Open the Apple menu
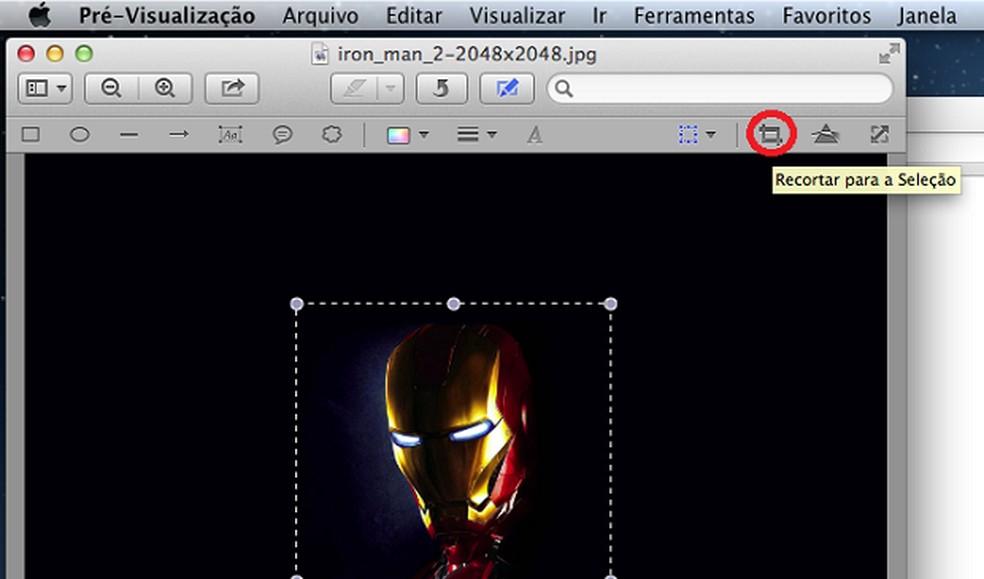Screen dimensions: 984x579 [x=40, y=15]
